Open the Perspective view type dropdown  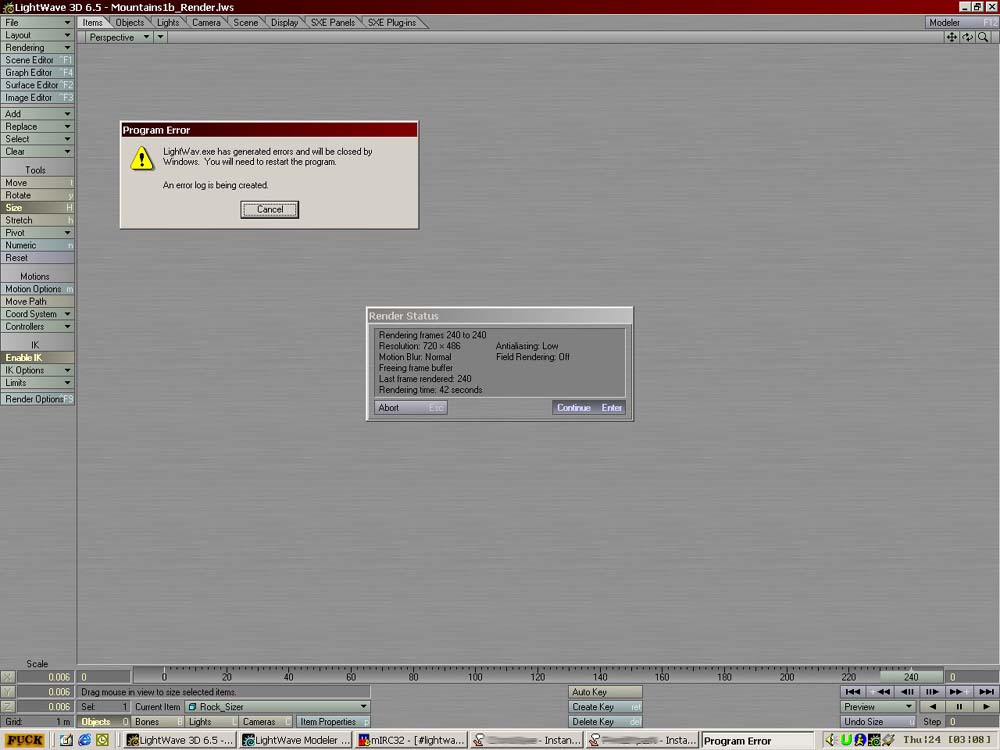[x=119, y=37]
